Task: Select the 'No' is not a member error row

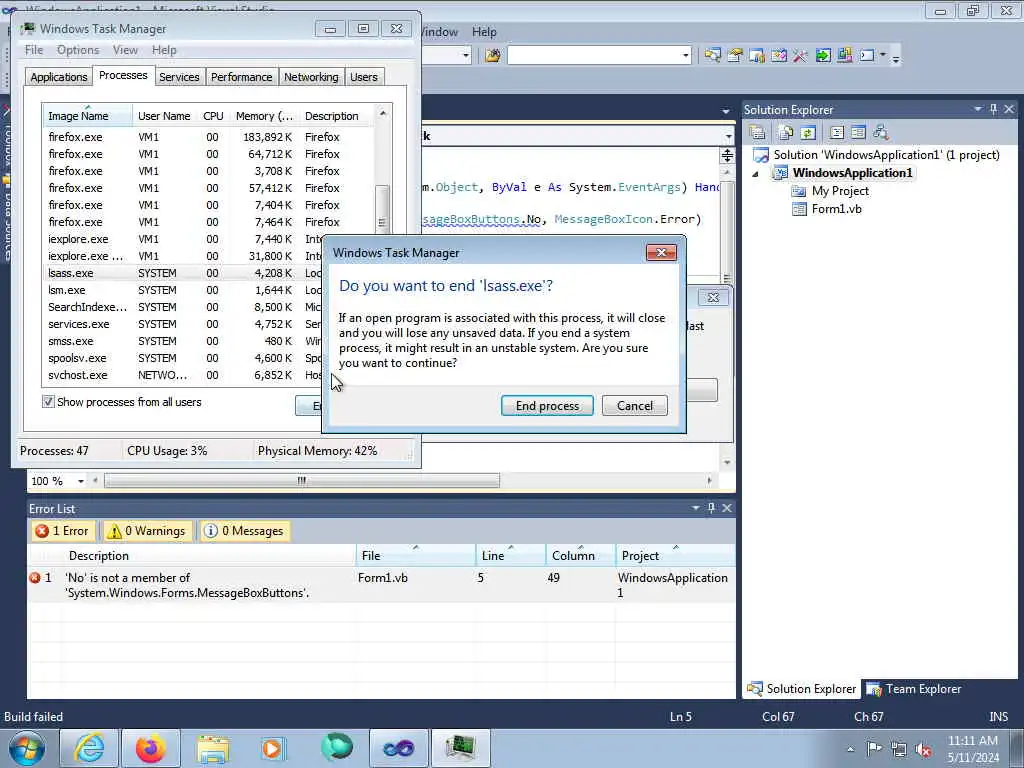Action: pyautogui.click(x=381, y=585)
